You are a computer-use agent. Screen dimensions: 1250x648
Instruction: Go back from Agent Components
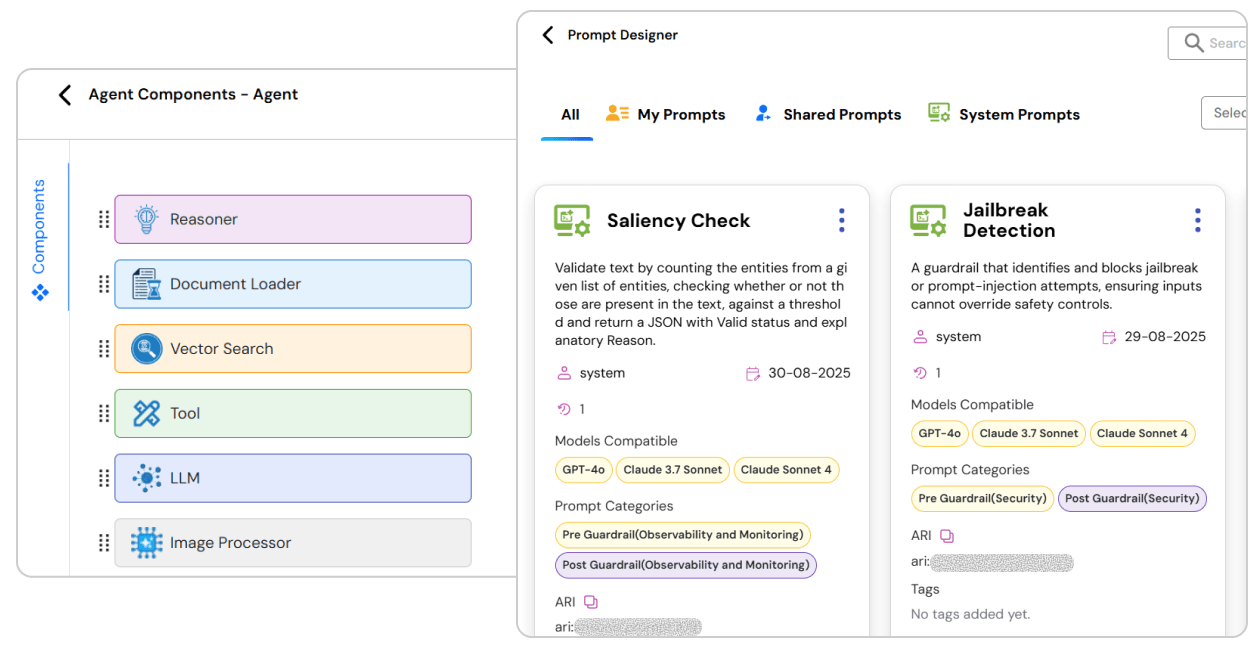point(65,95)
